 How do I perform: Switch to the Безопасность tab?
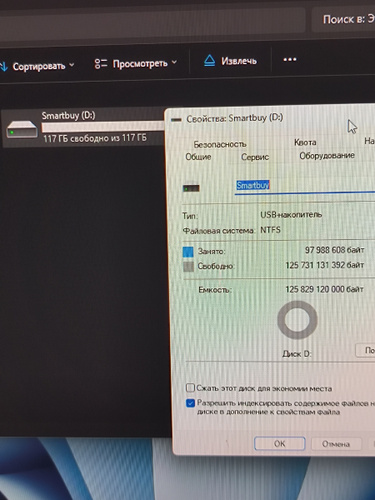220,144
